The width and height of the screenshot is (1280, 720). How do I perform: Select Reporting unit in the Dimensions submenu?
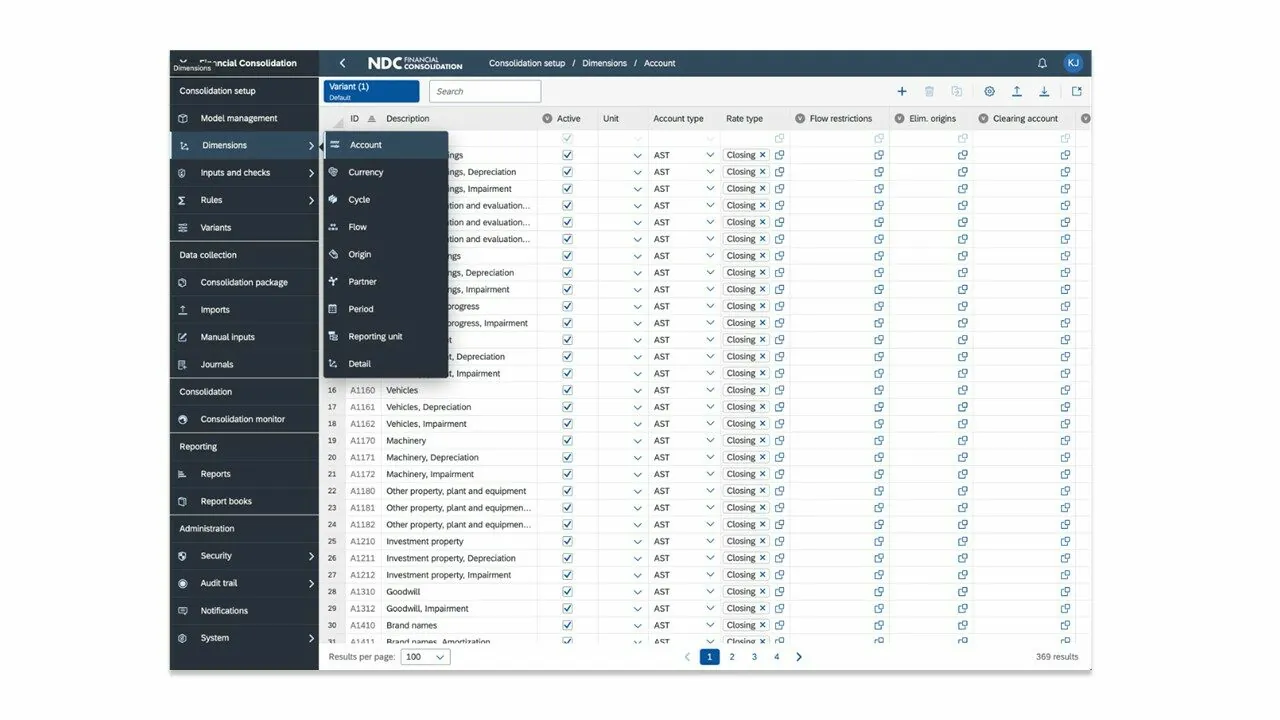(375, 337)
